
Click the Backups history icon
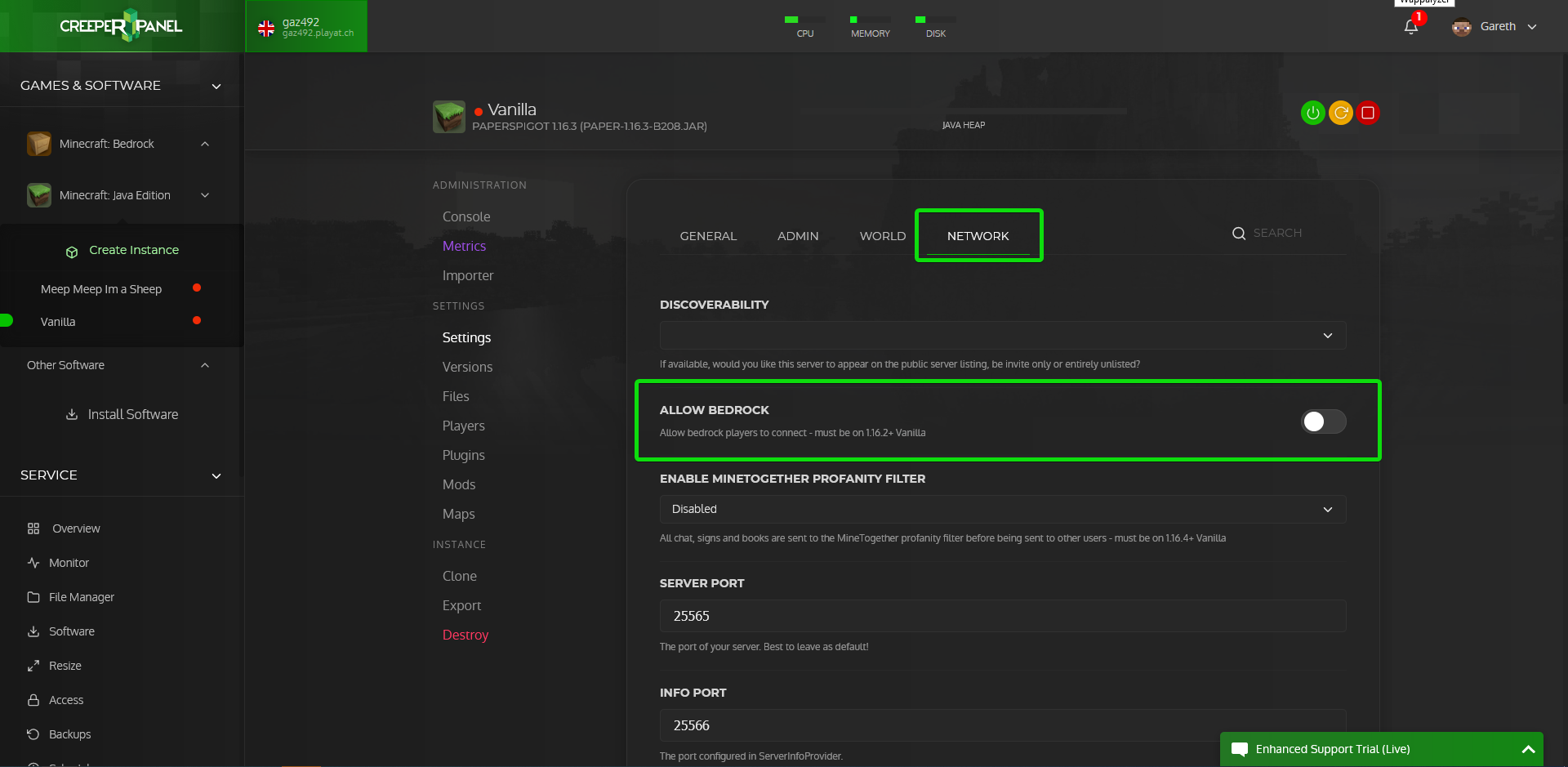pos(33,734)
